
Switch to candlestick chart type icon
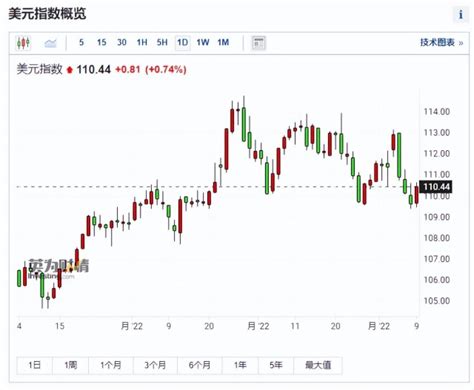click(23, 43)
